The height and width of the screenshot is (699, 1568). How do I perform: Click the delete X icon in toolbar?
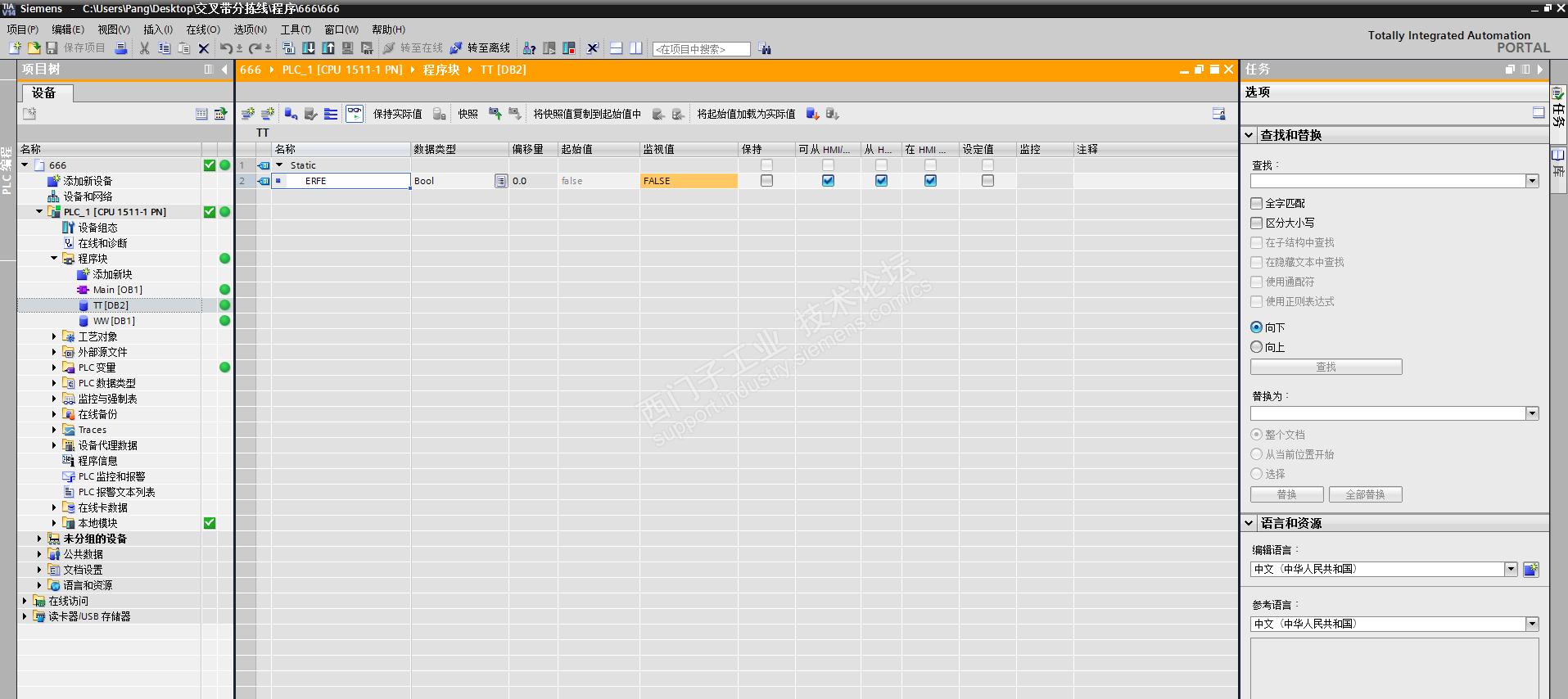[204, 48]
